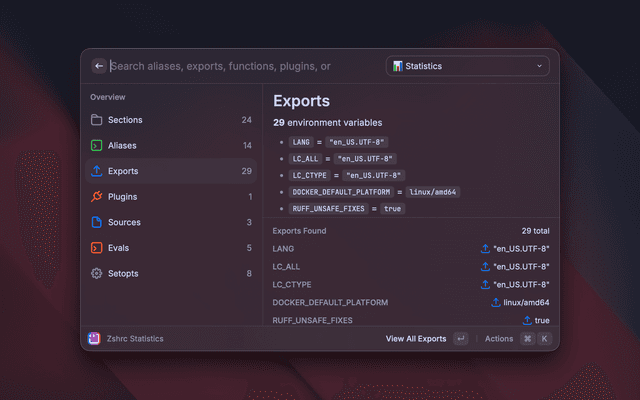
Task: Select the LC_ALL row in Exports Found
Action: point(410,266)
